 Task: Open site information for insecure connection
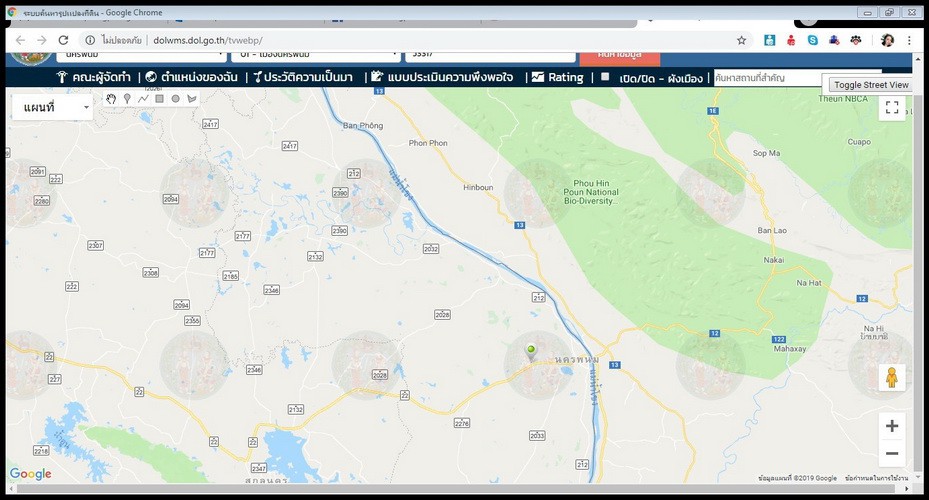click(x=90, y=40)
